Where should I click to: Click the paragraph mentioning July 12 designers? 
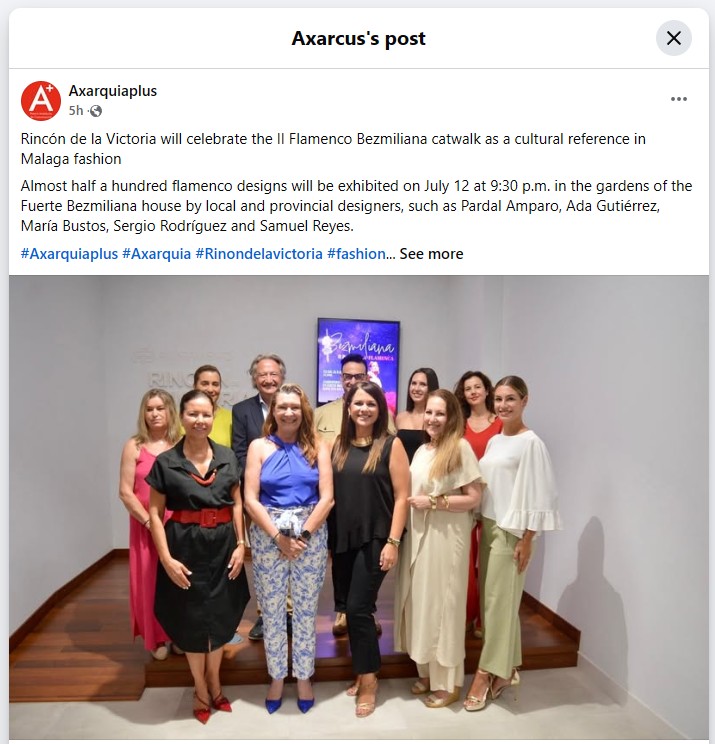356,205
